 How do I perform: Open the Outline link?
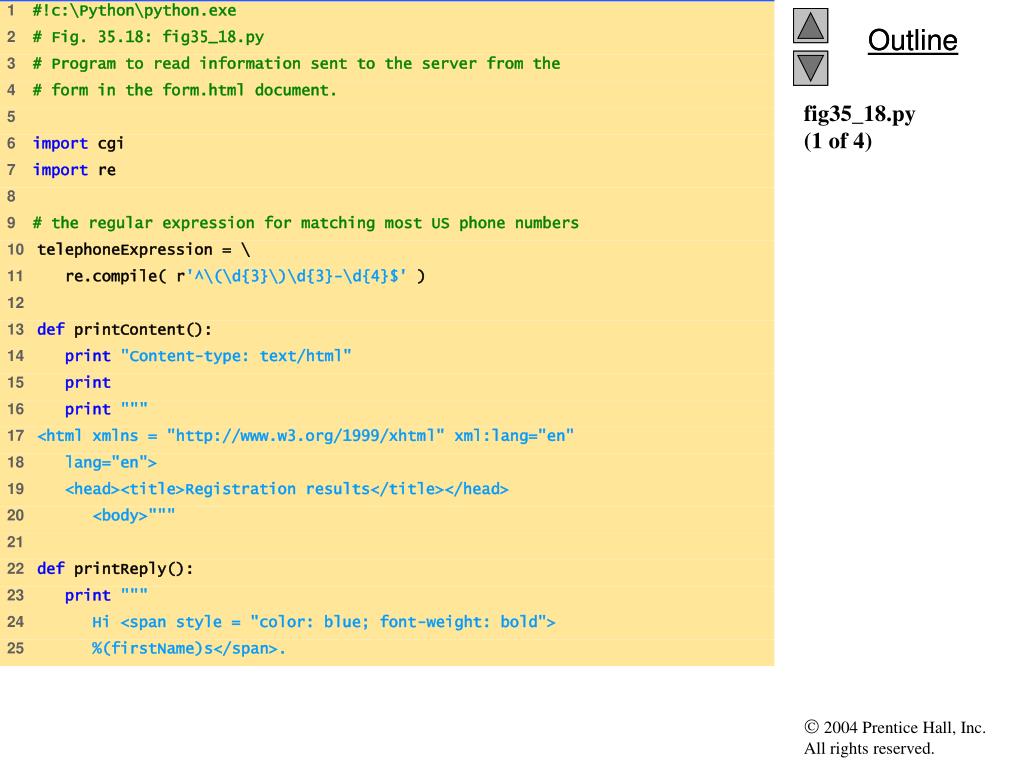[912, 40]
